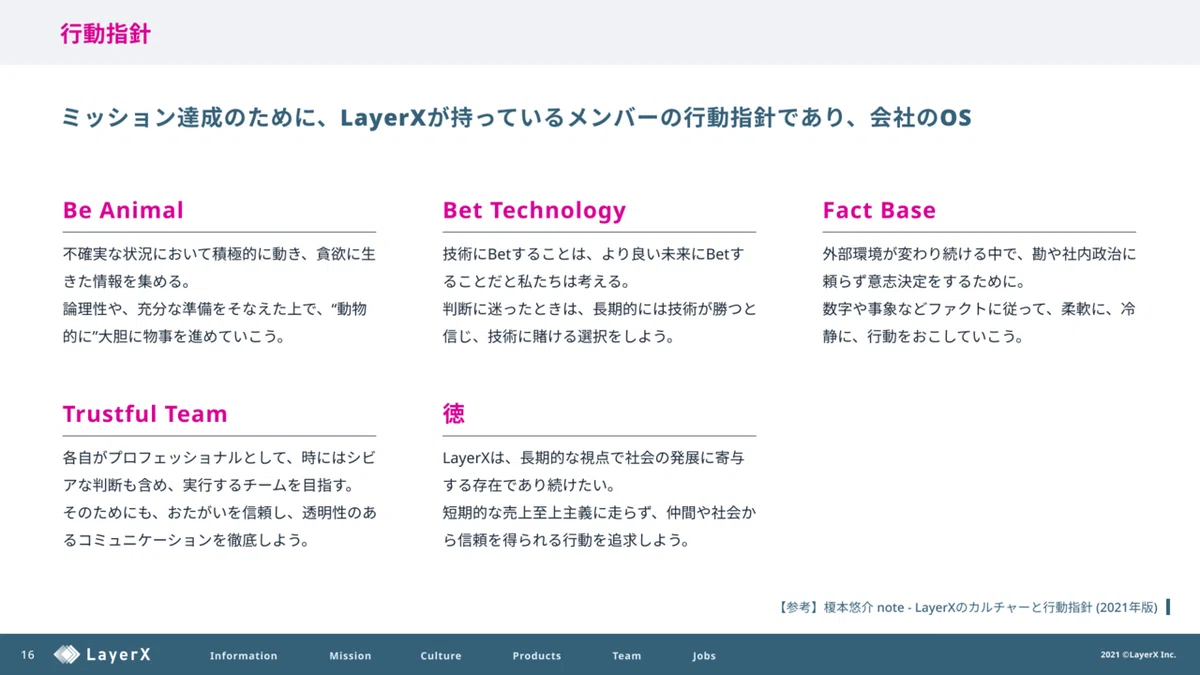
Task: Open the Information footer tab
Action: pyautogui.click(x=243, y=656)
